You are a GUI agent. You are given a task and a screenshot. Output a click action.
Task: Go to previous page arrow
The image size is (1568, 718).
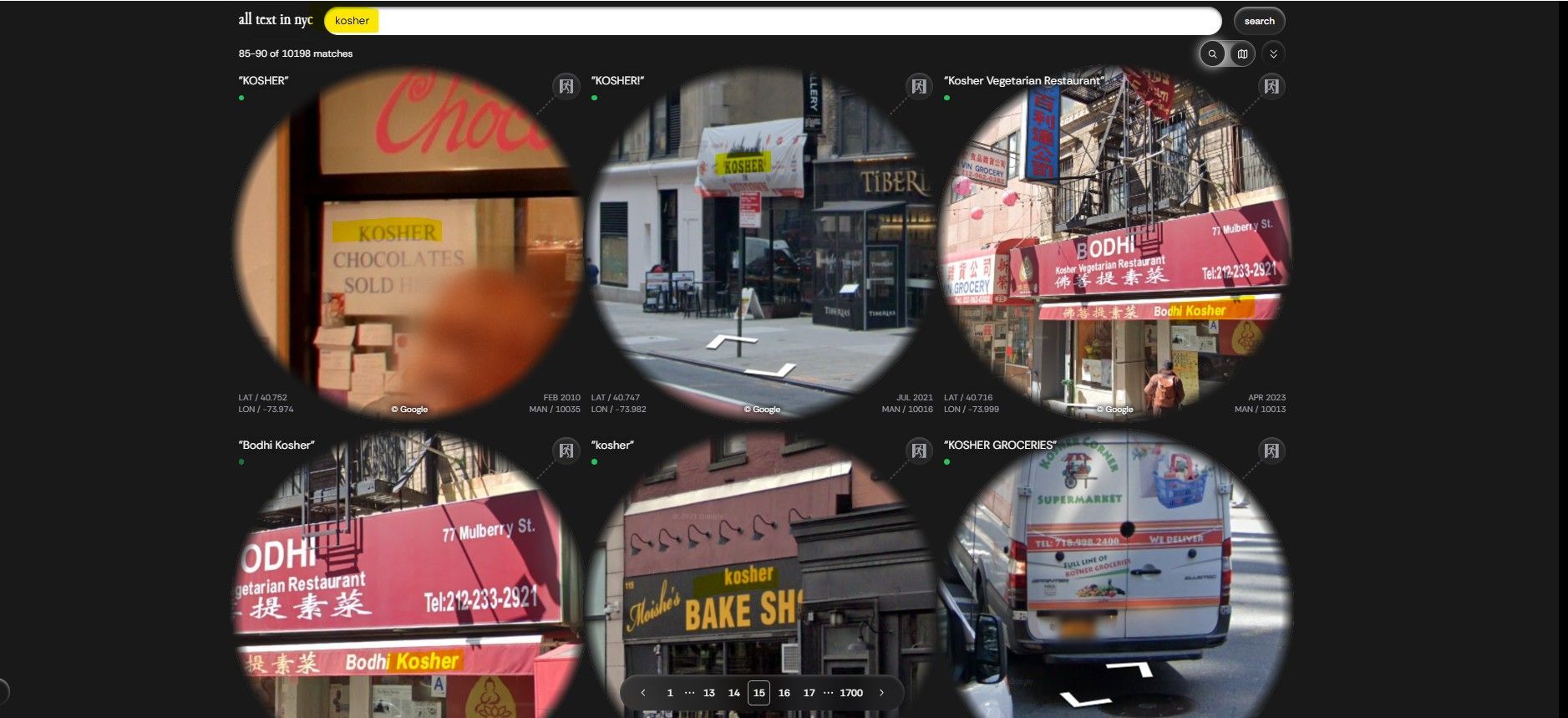pos(643,693)
